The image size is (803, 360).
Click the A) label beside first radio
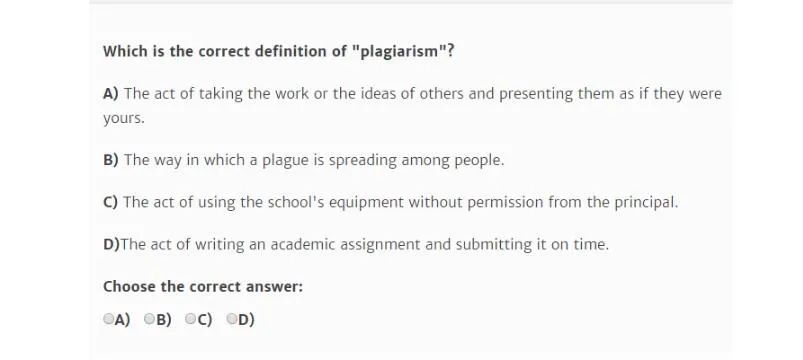coord(122,320)
